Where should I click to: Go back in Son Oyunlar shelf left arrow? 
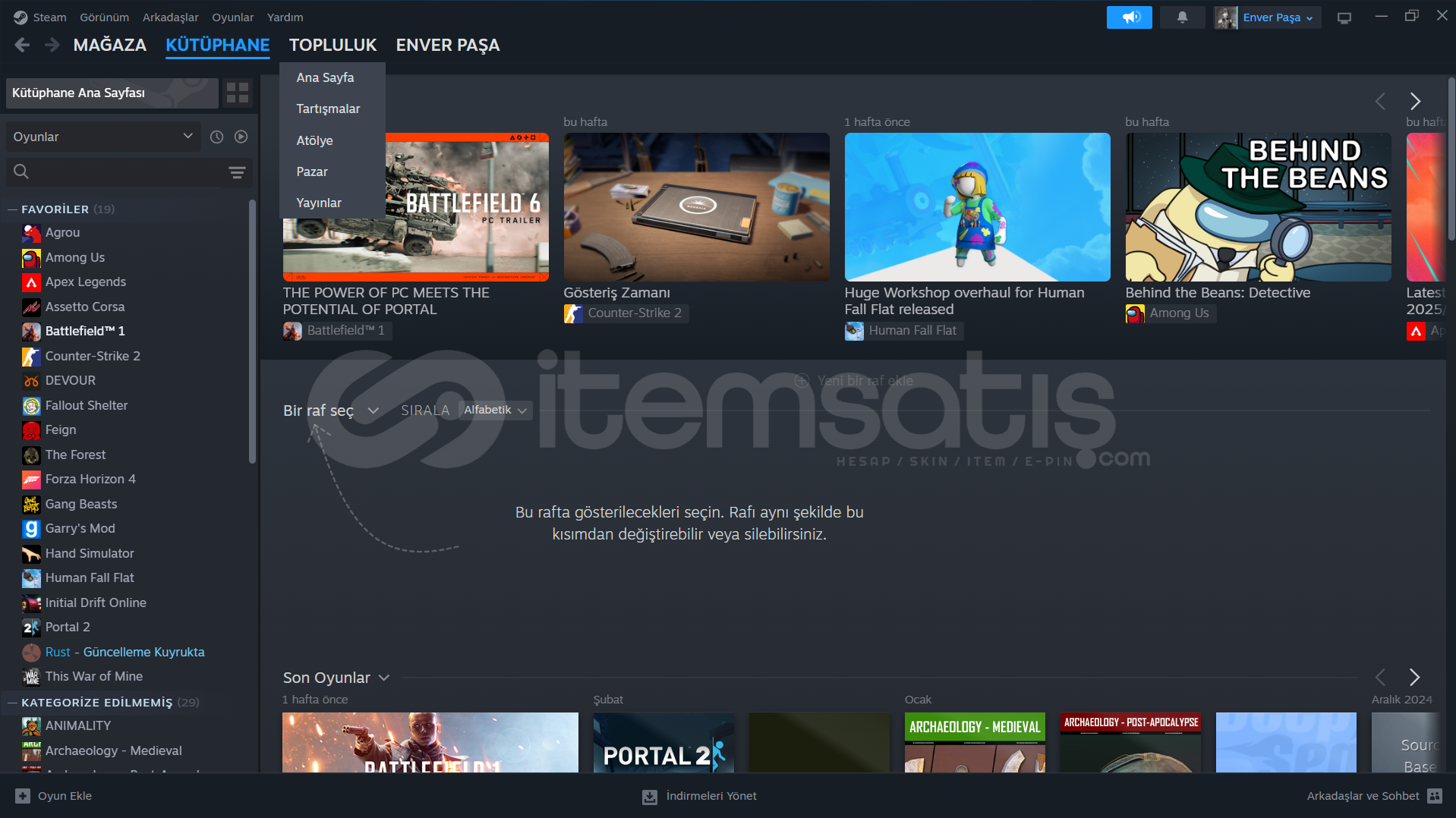pos(1380,677)
